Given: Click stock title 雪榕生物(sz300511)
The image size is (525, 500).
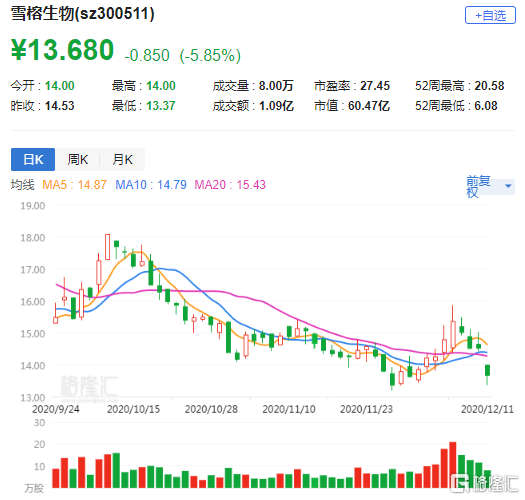Looking at the screenshot, I should tap(82, 14).
